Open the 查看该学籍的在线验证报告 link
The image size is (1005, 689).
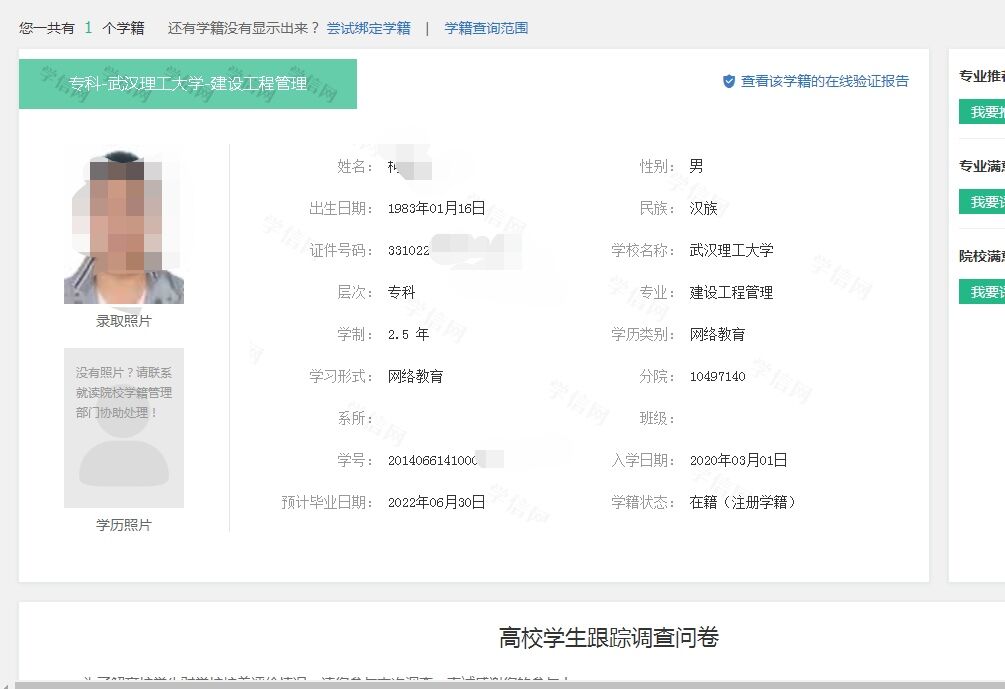pyautogui.click(x=824, y=81)
